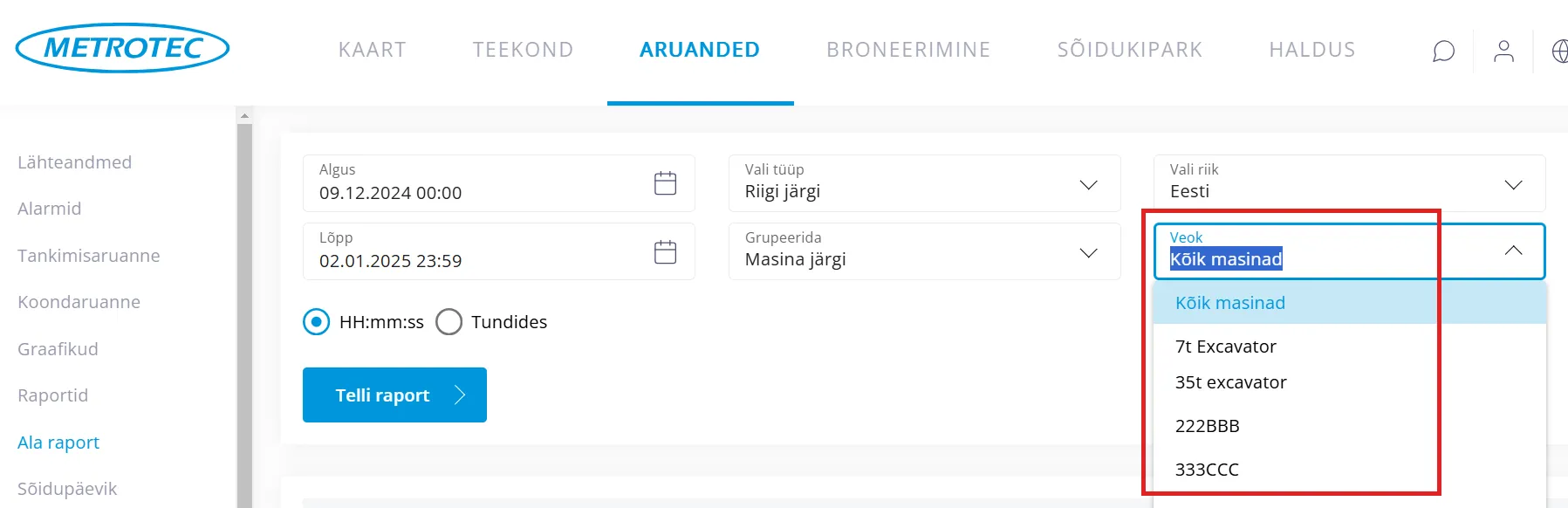Click the Metrotec logo

(x=122, y=48)
